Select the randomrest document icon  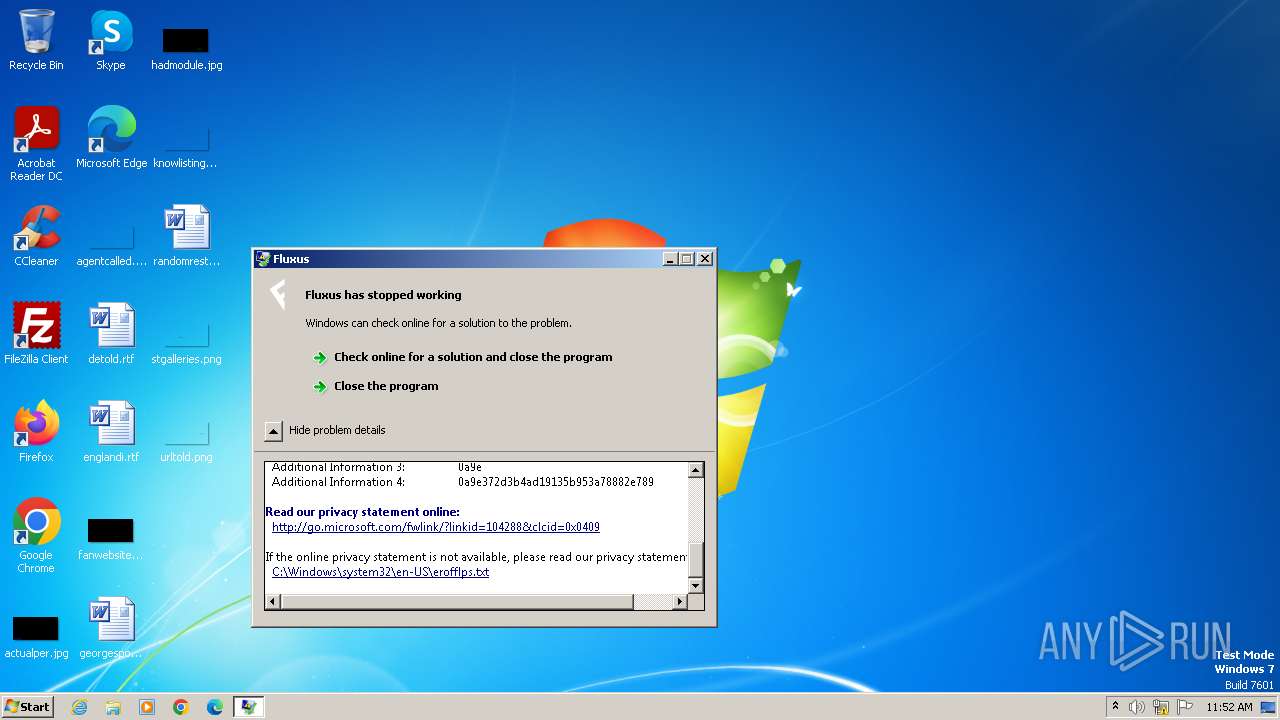pos(186,236)
